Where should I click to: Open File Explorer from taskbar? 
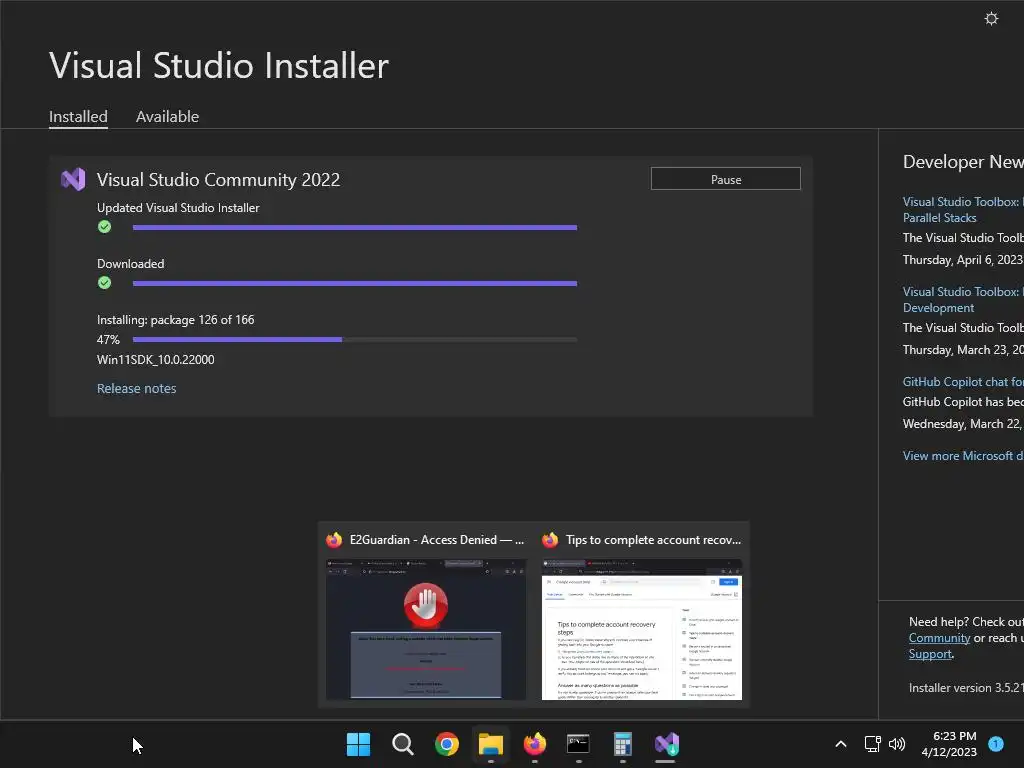click(x=490, y=744)
